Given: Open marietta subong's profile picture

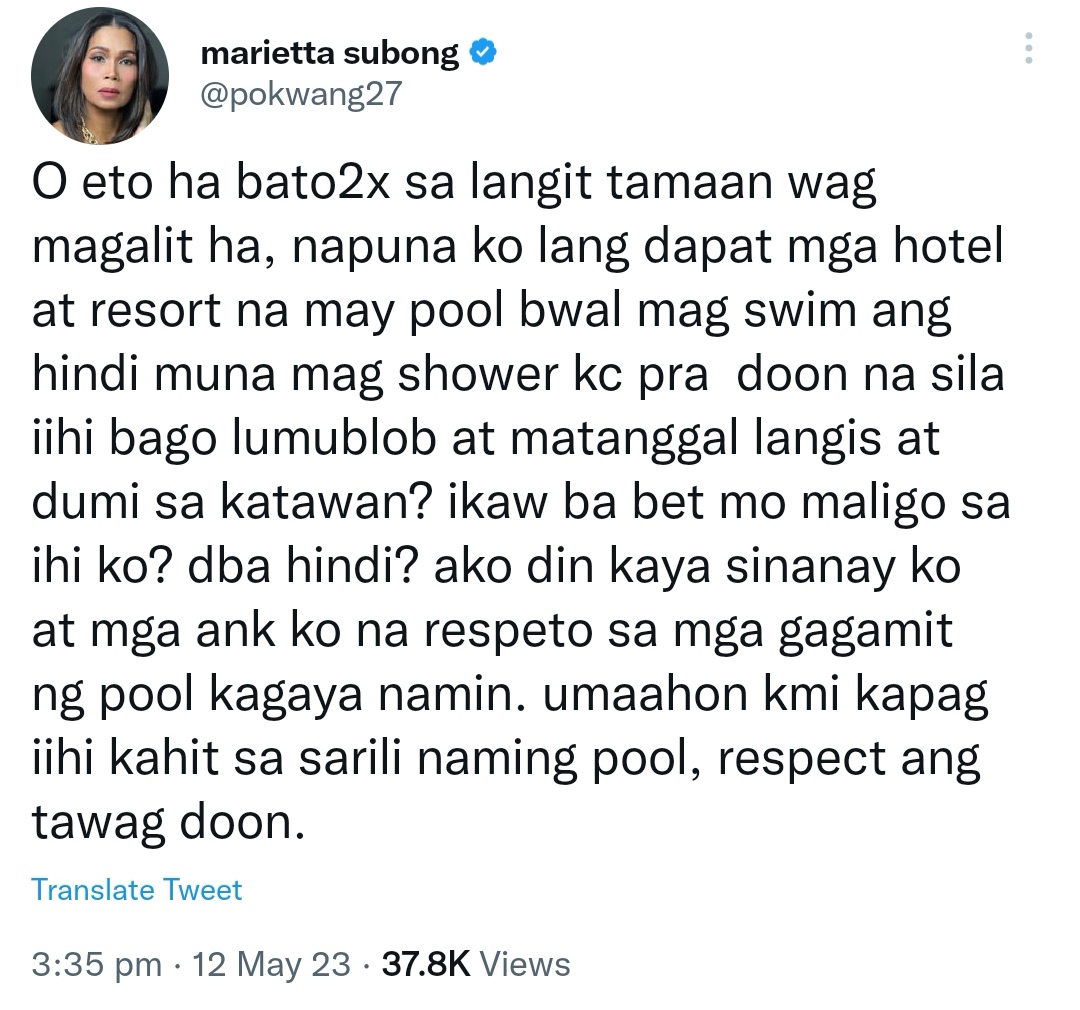Looking at the screenshot, I should [x=100, y=76].
